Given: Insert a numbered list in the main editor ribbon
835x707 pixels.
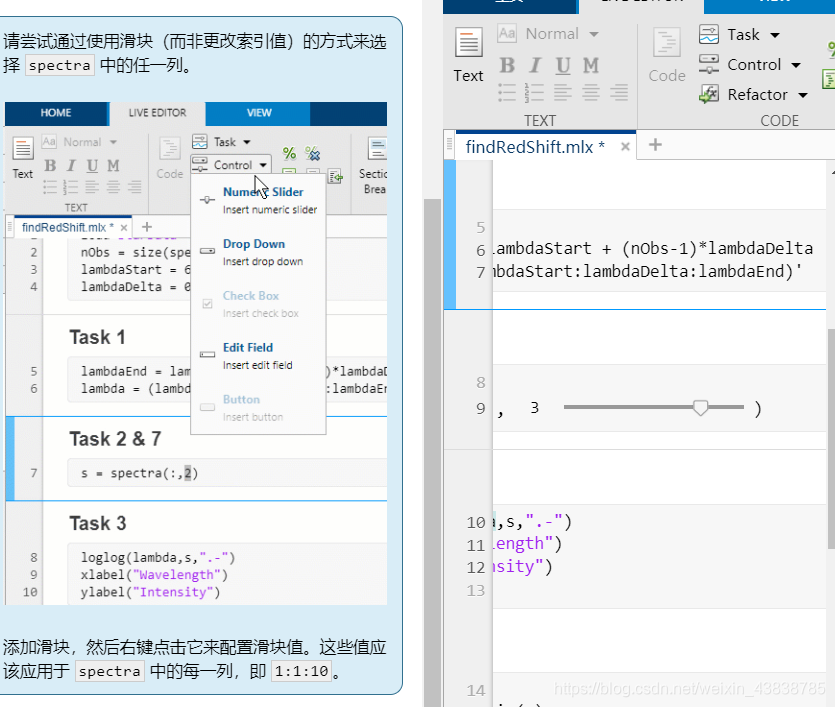Looking at the screenshot, I should pyautogui.click(x=535, y=92).
